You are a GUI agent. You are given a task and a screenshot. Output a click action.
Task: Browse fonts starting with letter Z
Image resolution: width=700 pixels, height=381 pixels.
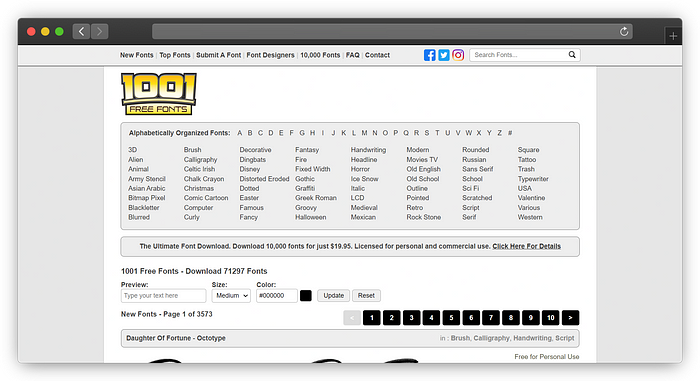click(500, 133)
